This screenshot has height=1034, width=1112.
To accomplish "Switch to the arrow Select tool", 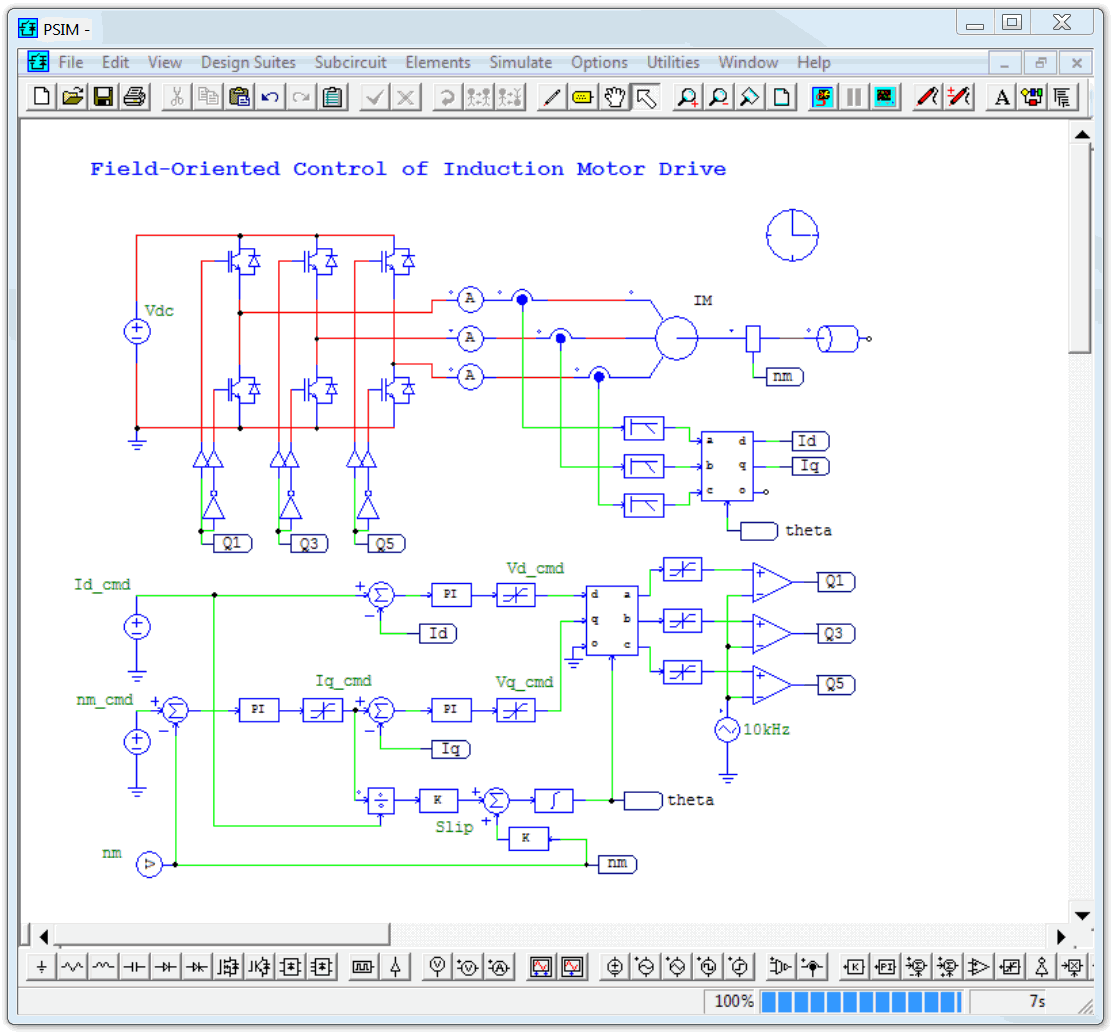I will (x=646, y=97).
